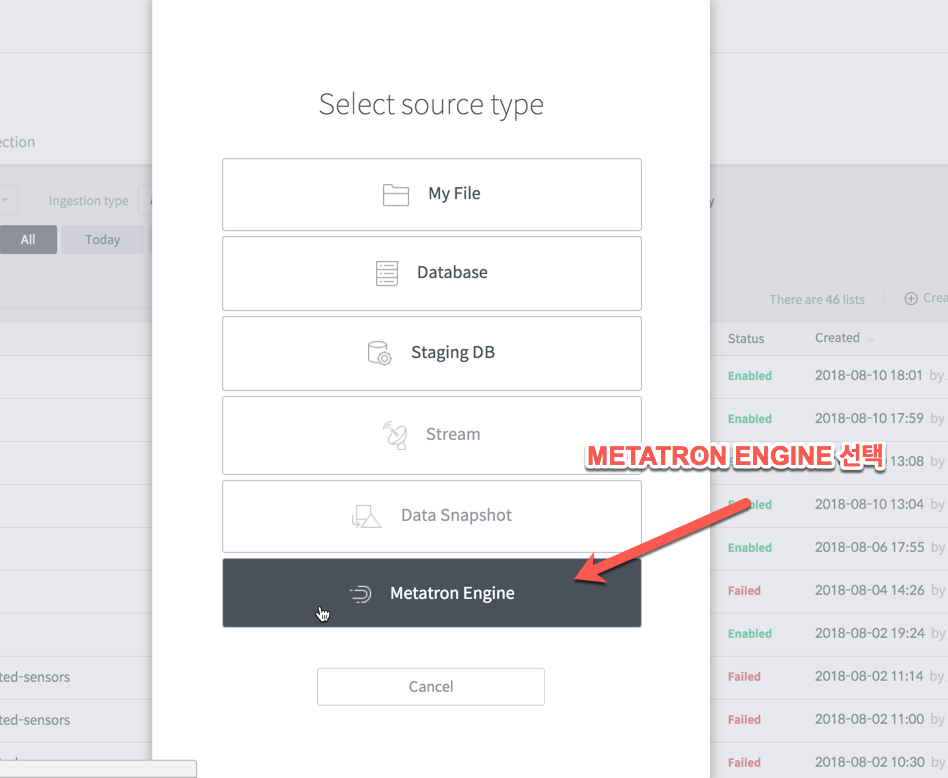
Task: Click the 2018-08-10 17:59 created entry
Action: [869, 418]
